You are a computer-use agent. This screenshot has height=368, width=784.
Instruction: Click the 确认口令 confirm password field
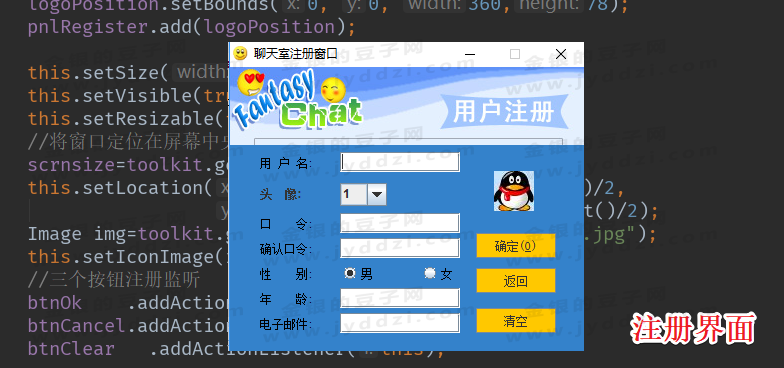[400, 248]
